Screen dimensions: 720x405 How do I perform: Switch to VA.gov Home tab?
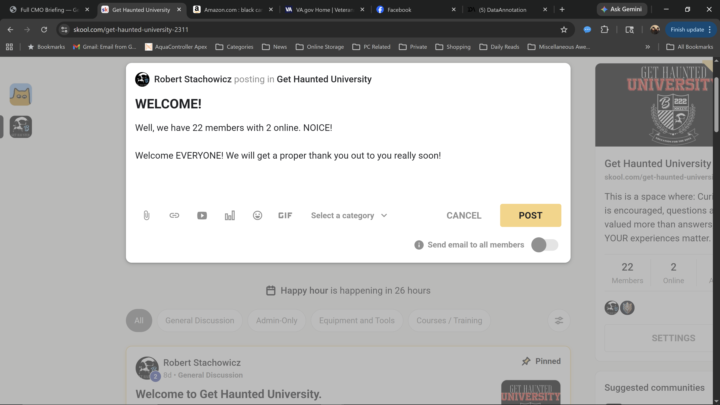pos(325,10)
